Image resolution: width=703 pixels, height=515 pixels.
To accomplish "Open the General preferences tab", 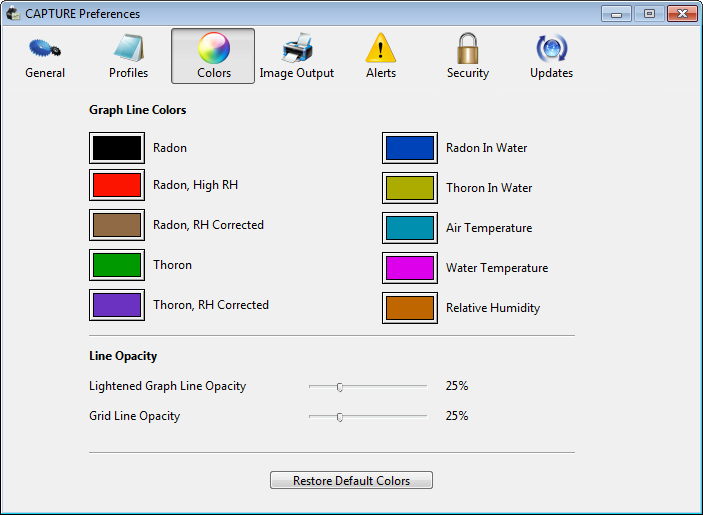I will [x=45, y=56].
